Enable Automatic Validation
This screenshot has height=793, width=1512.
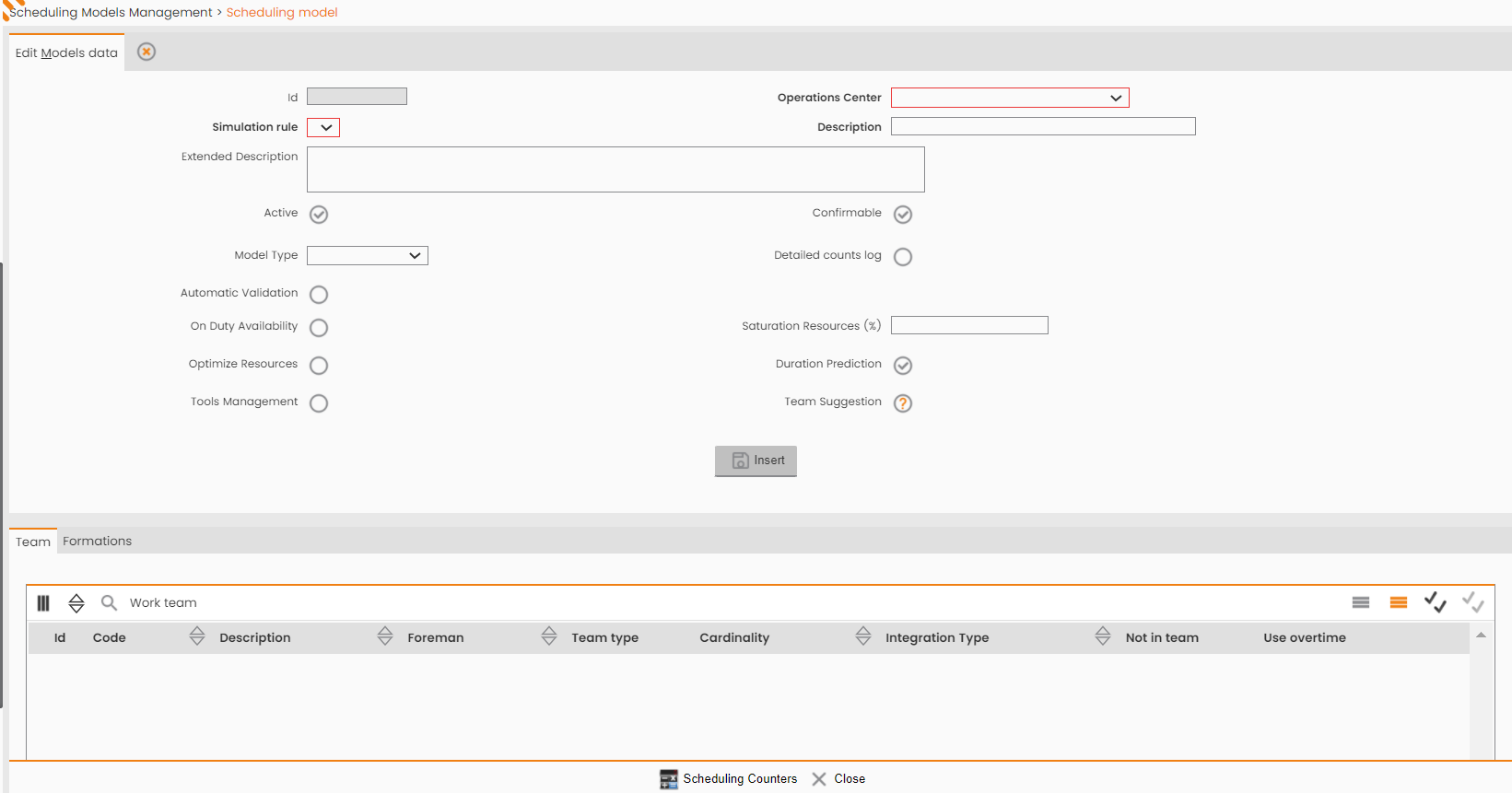click(x=319, y=295)
